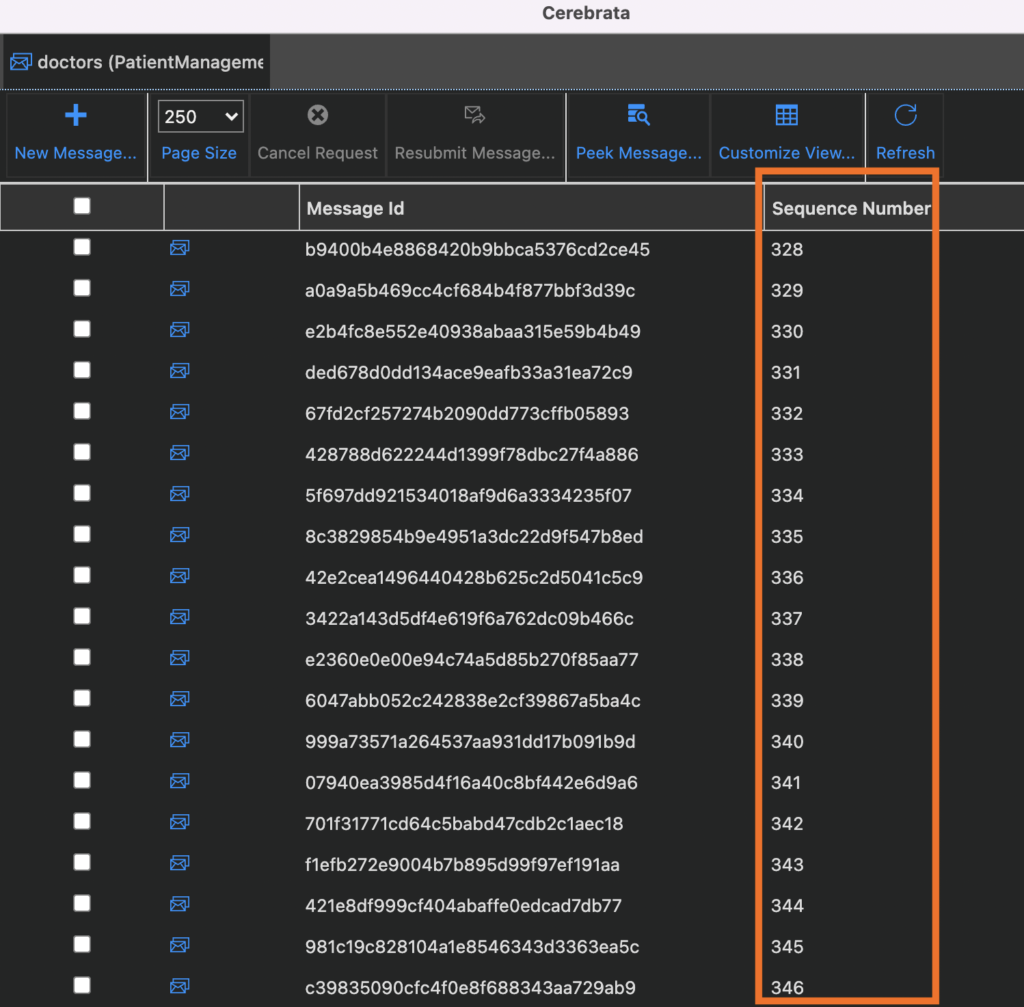The image size is (1024, 1007).
Task: Click the Customize View grid icon
Action: pyautogui.click(x=787, y=116)
